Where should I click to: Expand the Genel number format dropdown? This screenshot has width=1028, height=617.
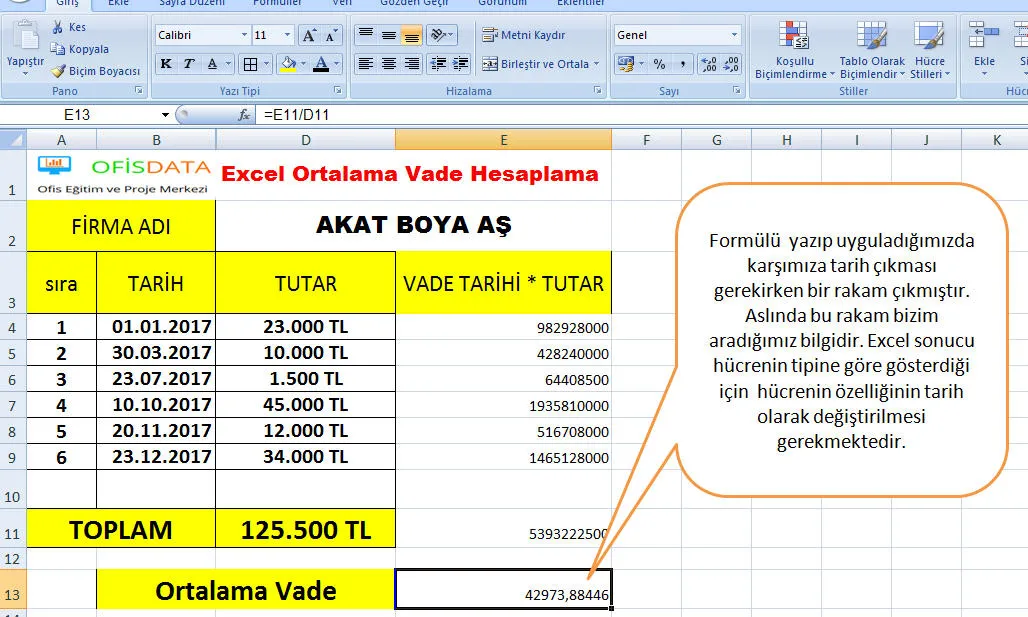(x=734, y=35)
